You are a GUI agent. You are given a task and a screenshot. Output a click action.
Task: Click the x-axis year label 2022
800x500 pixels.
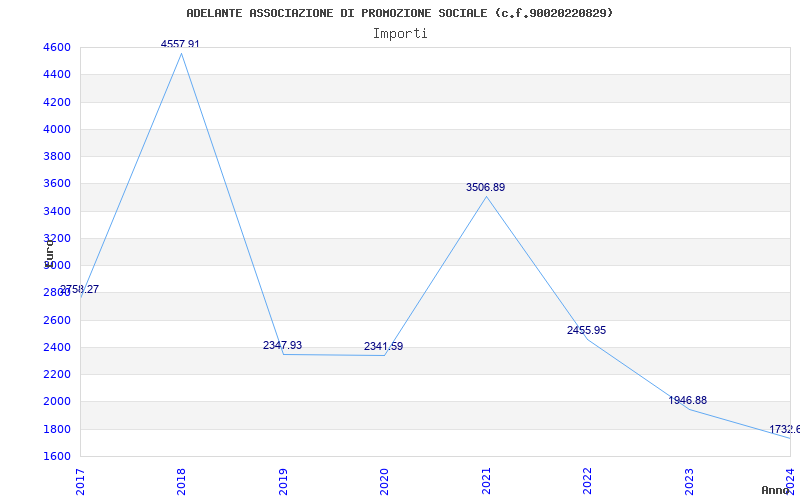(x=587, y=482)
